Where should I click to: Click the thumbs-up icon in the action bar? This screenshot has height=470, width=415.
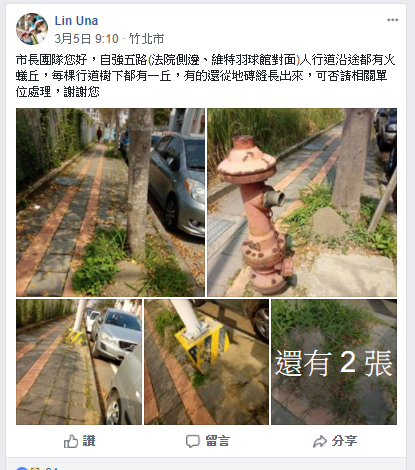tap(71, 441)
